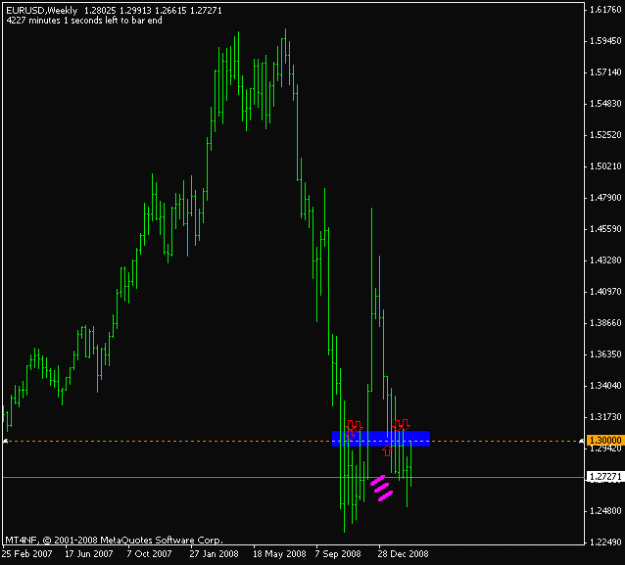Screen dimensions: 625x565
Task: Click price axis label 1.31730
Action: [605, 417]
